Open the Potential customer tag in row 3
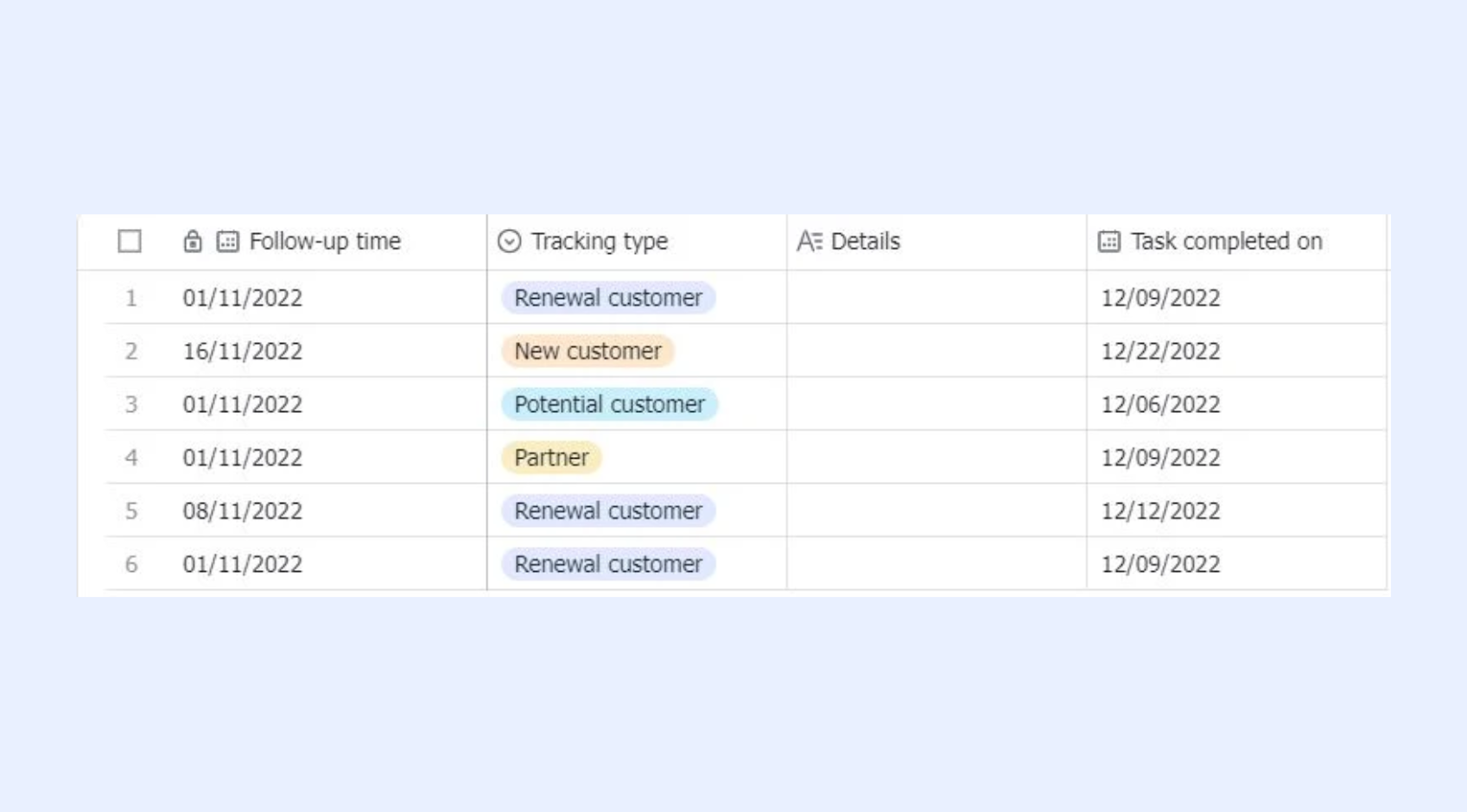 [x=610, y=404]
